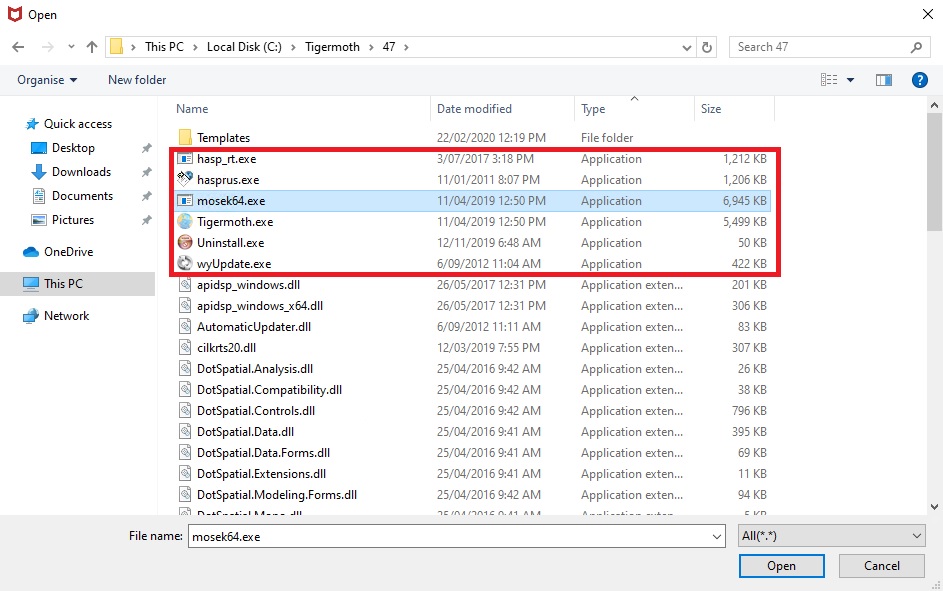
Task: Change view layout icon
Action: point(829,80)
